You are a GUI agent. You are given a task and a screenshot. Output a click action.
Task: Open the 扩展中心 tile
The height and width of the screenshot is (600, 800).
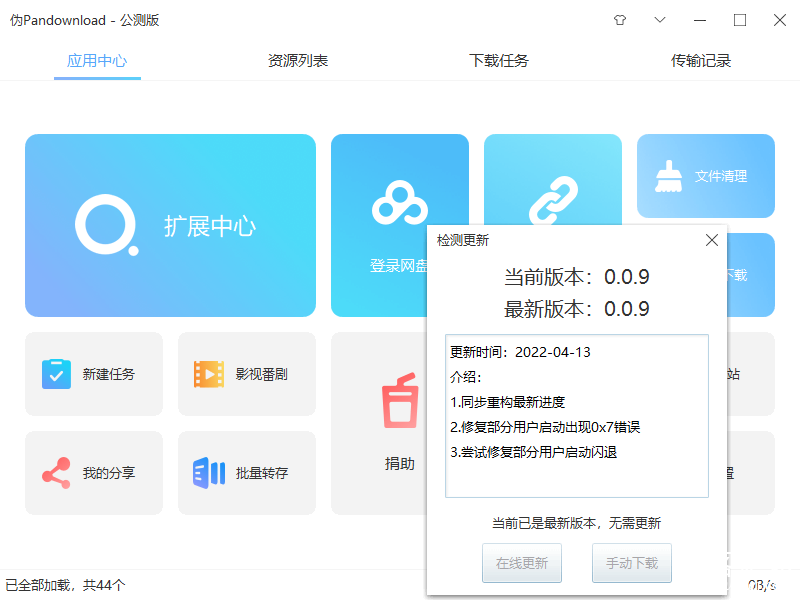click(x=170, y=226)
